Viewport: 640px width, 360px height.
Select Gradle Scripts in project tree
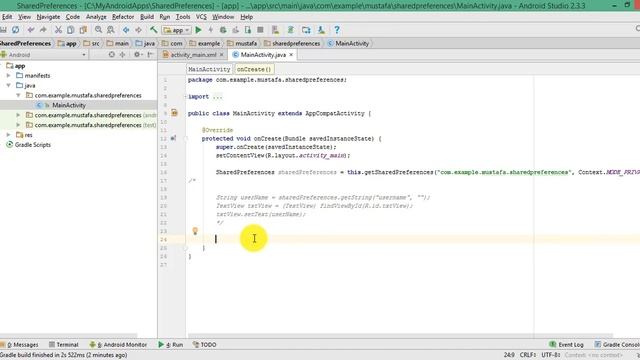pos(33,145)
